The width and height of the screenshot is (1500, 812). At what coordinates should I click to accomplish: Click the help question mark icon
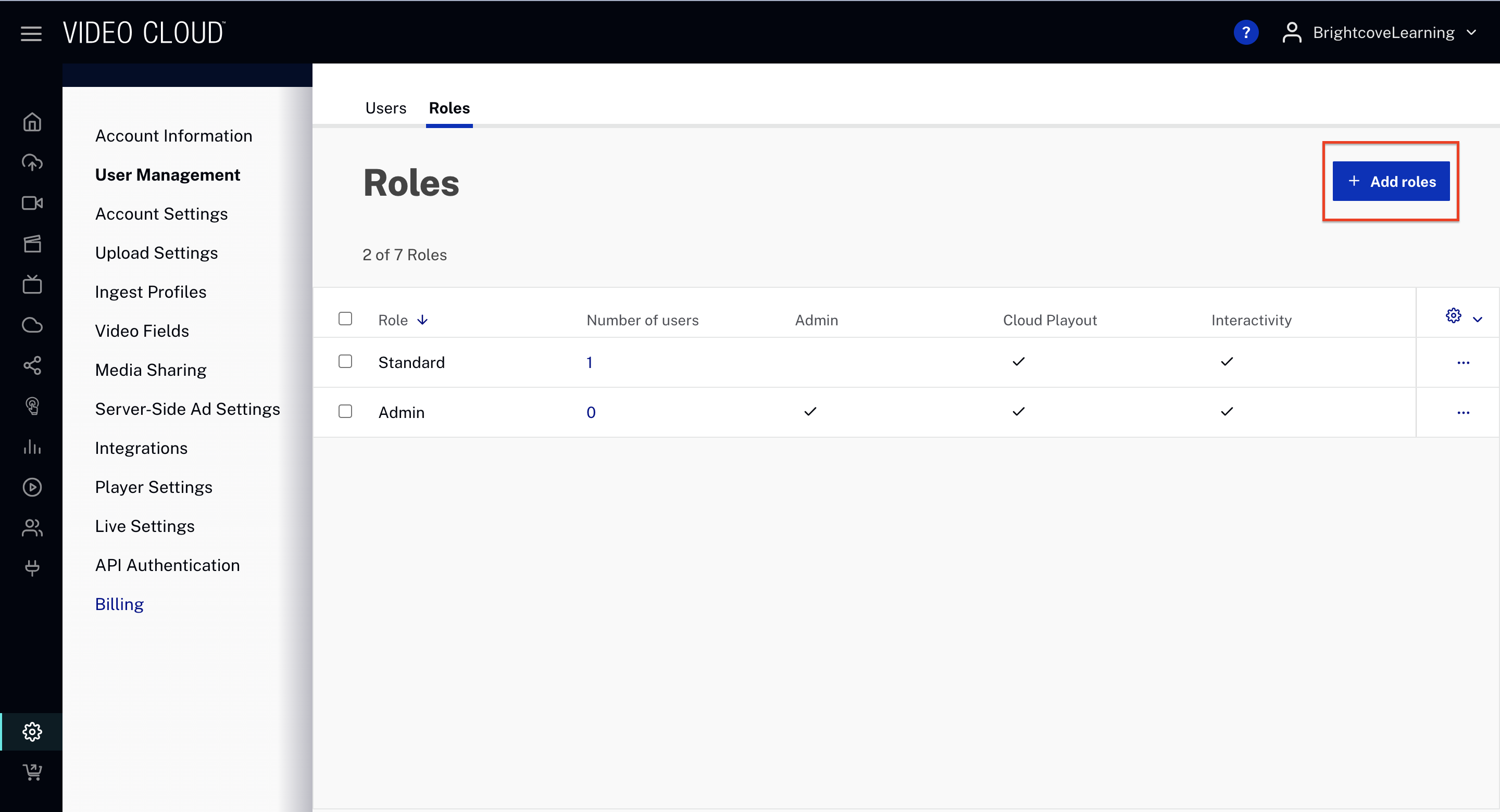tap(1247, 33)
